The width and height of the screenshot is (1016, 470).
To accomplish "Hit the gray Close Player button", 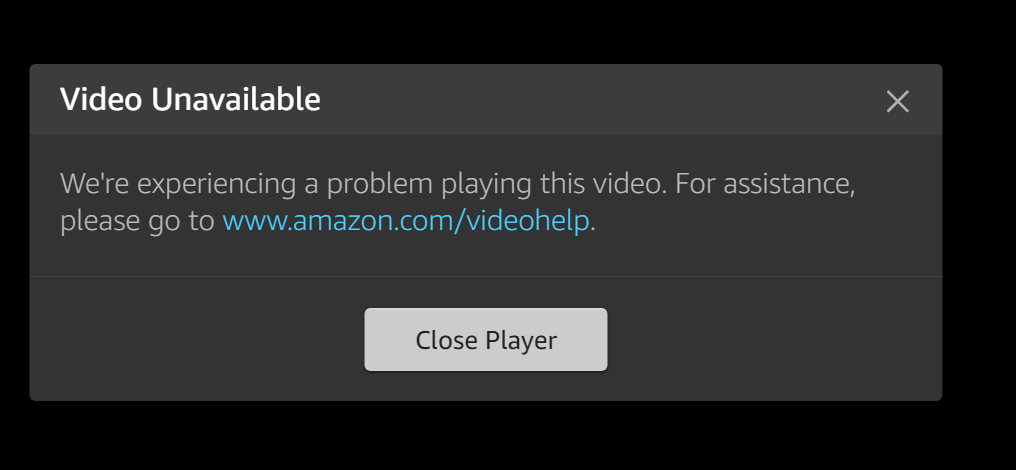I will tap(485, 340).
